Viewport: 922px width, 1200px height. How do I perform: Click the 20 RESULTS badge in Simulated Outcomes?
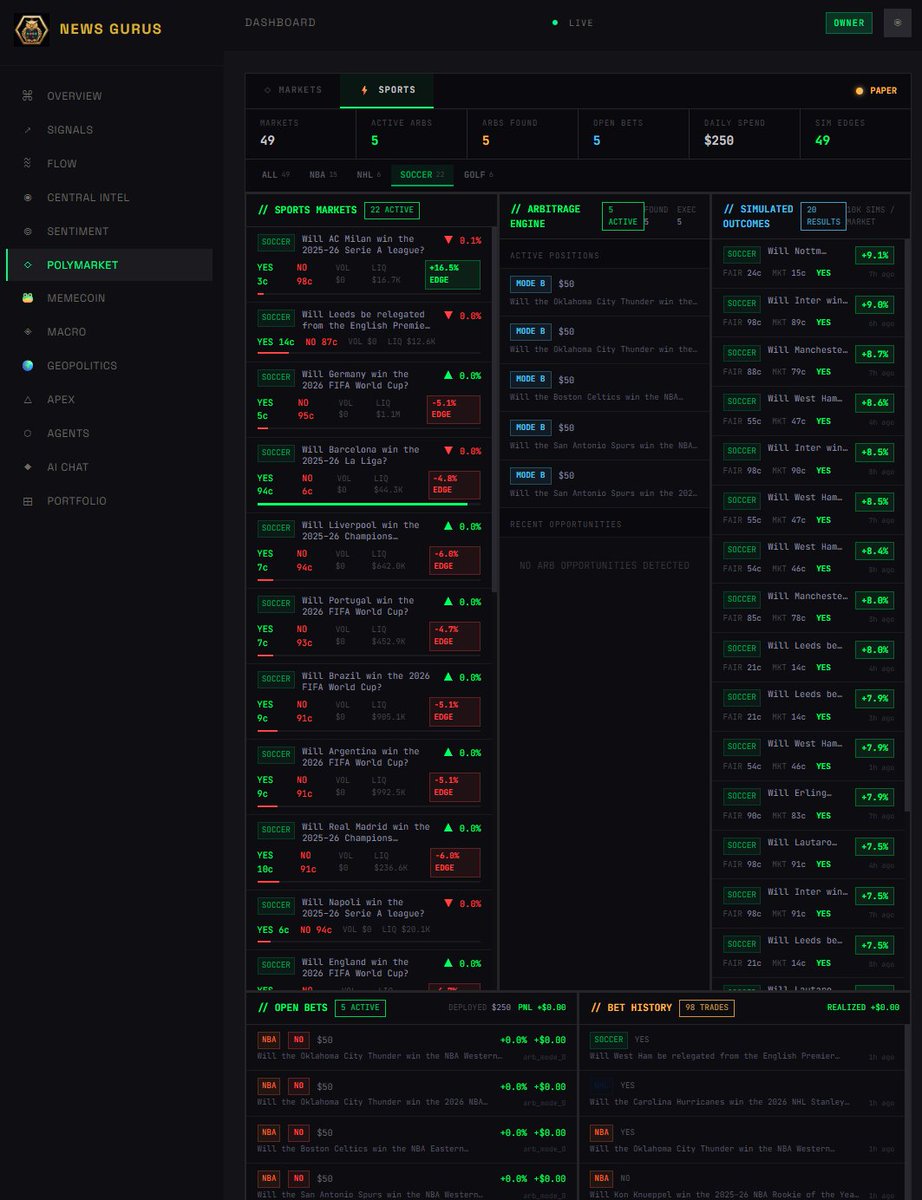pos(823,216)
